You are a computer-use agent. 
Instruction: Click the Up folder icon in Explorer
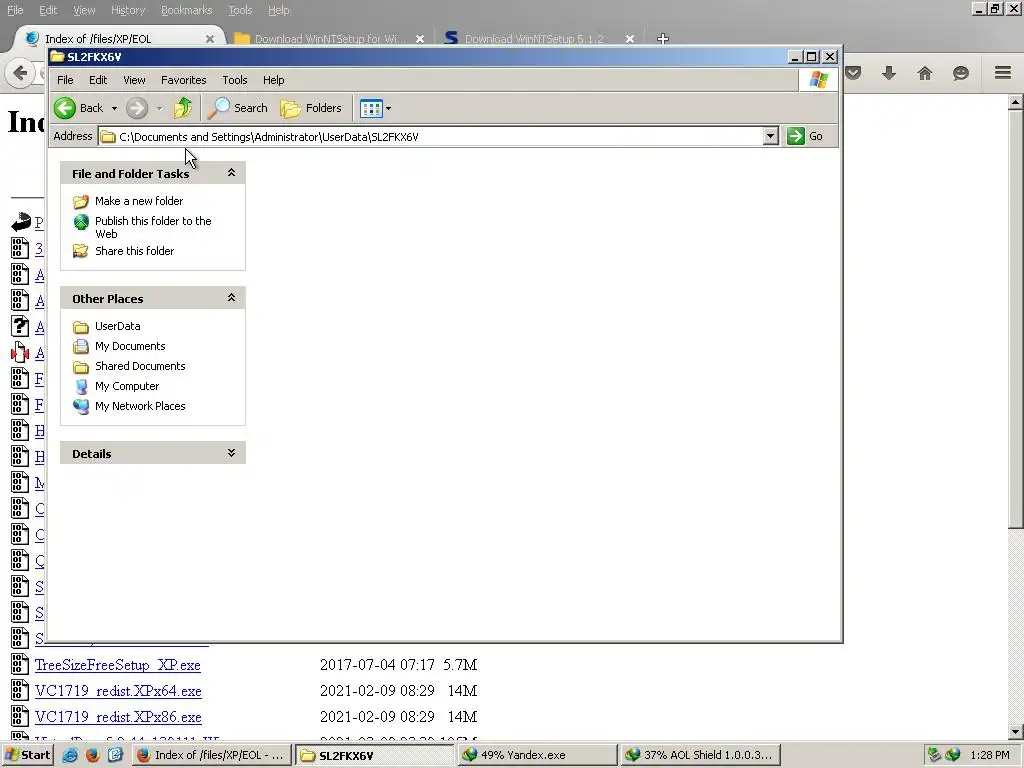coord(183,108)
